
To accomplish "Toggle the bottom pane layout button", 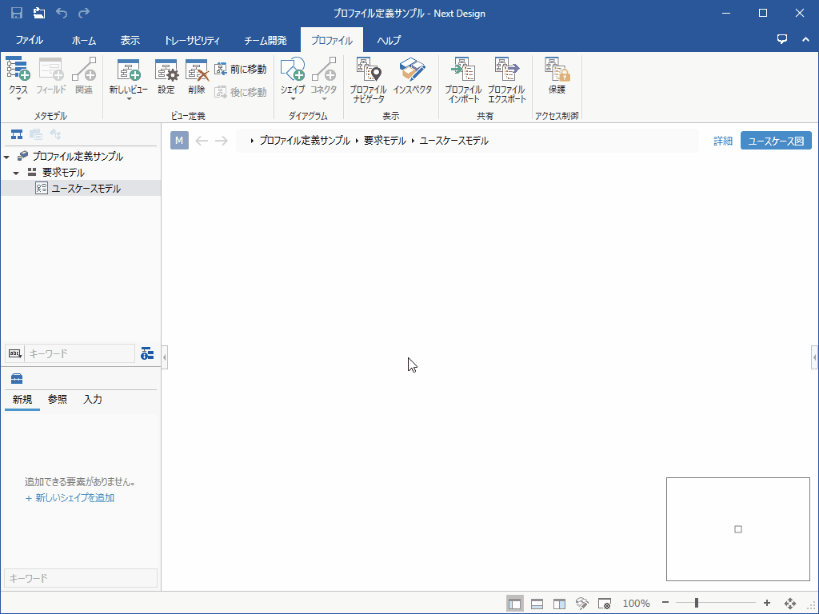I will tap(537, 603).
